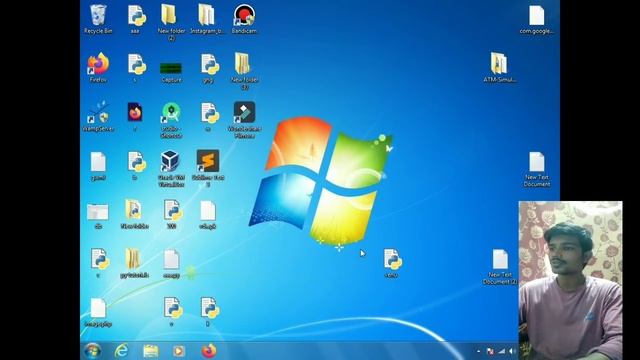The height and width of the screenshot is (360, 640).
Task: Select the 'New folder (2)' folder
Action: pyautogui.click(x=171, y=22)
